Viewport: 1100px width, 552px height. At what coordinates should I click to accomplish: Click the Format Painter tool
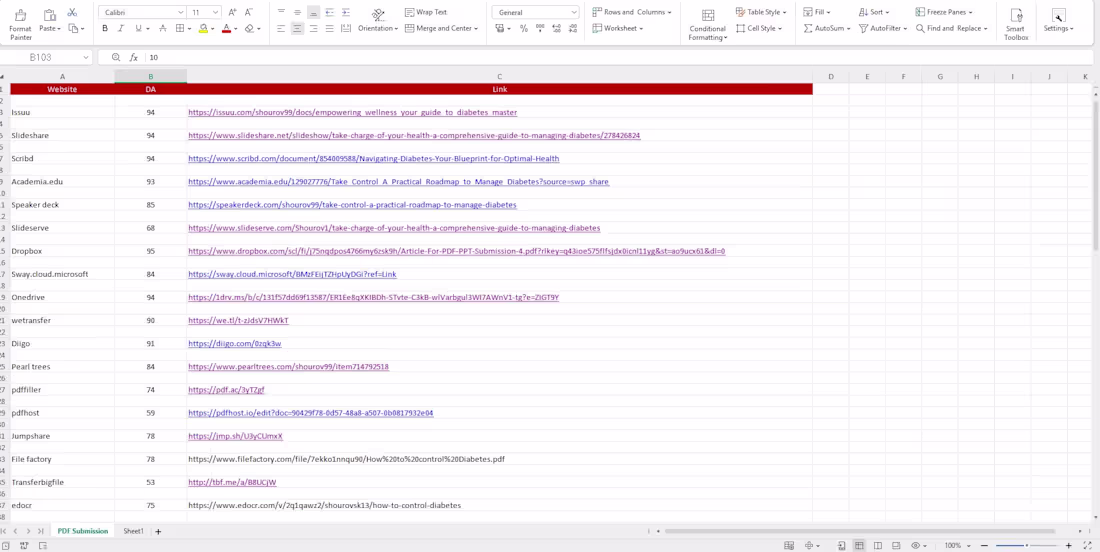pyautogui.click(x=20, y=24)
